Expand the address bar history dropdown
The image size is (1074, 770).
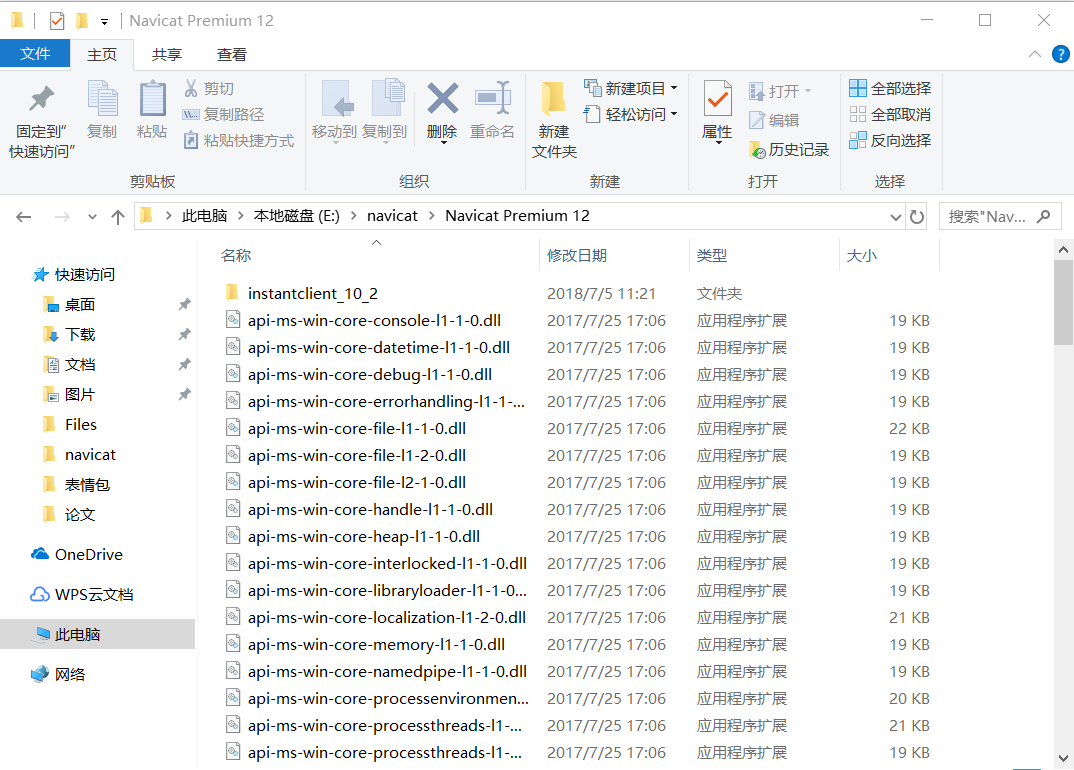(x=895, y=217)
